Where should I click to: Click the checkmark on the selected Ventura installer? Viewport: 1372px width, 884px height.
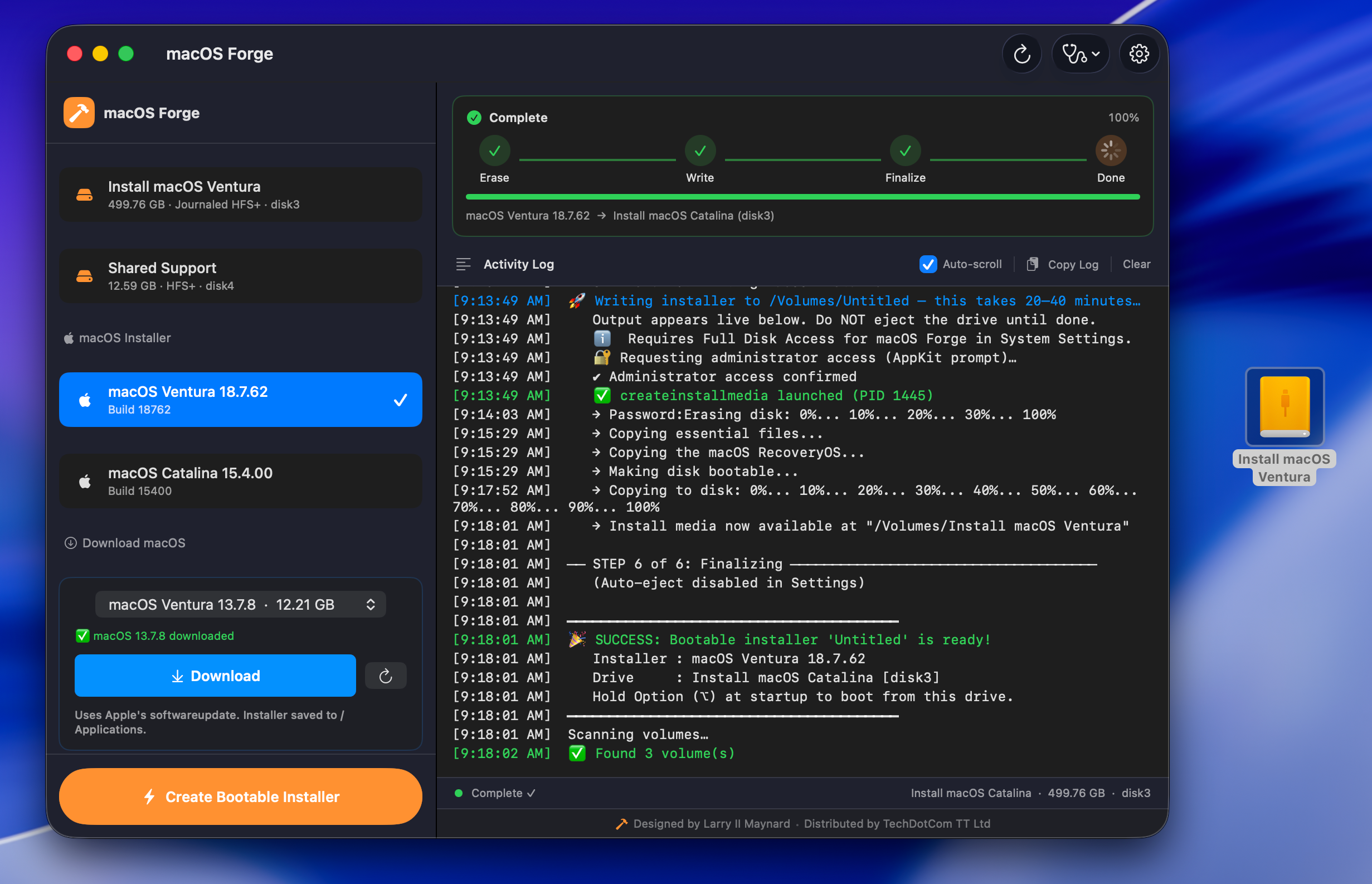pyautogui.click(x=401, y=400)
